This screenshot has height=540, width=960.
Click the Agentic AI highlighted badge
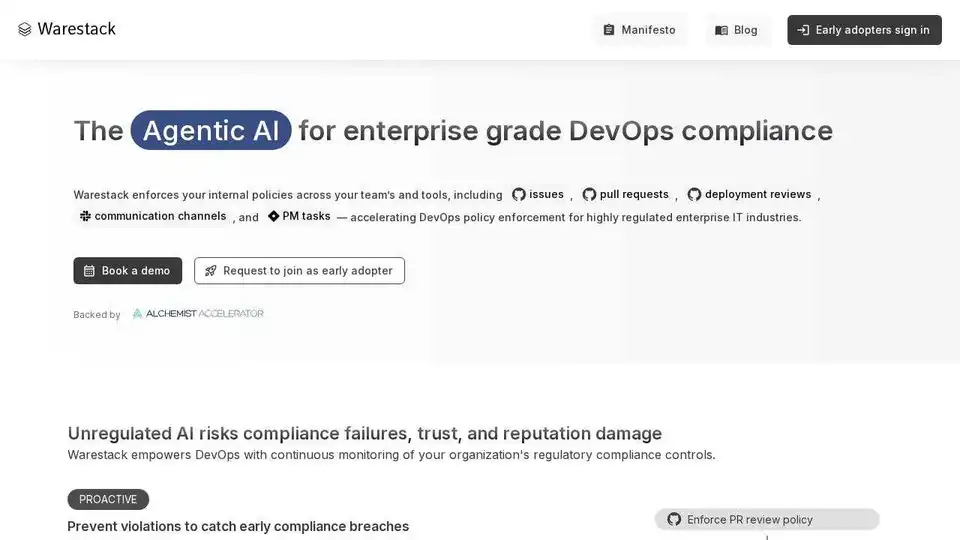pos(211,130)
